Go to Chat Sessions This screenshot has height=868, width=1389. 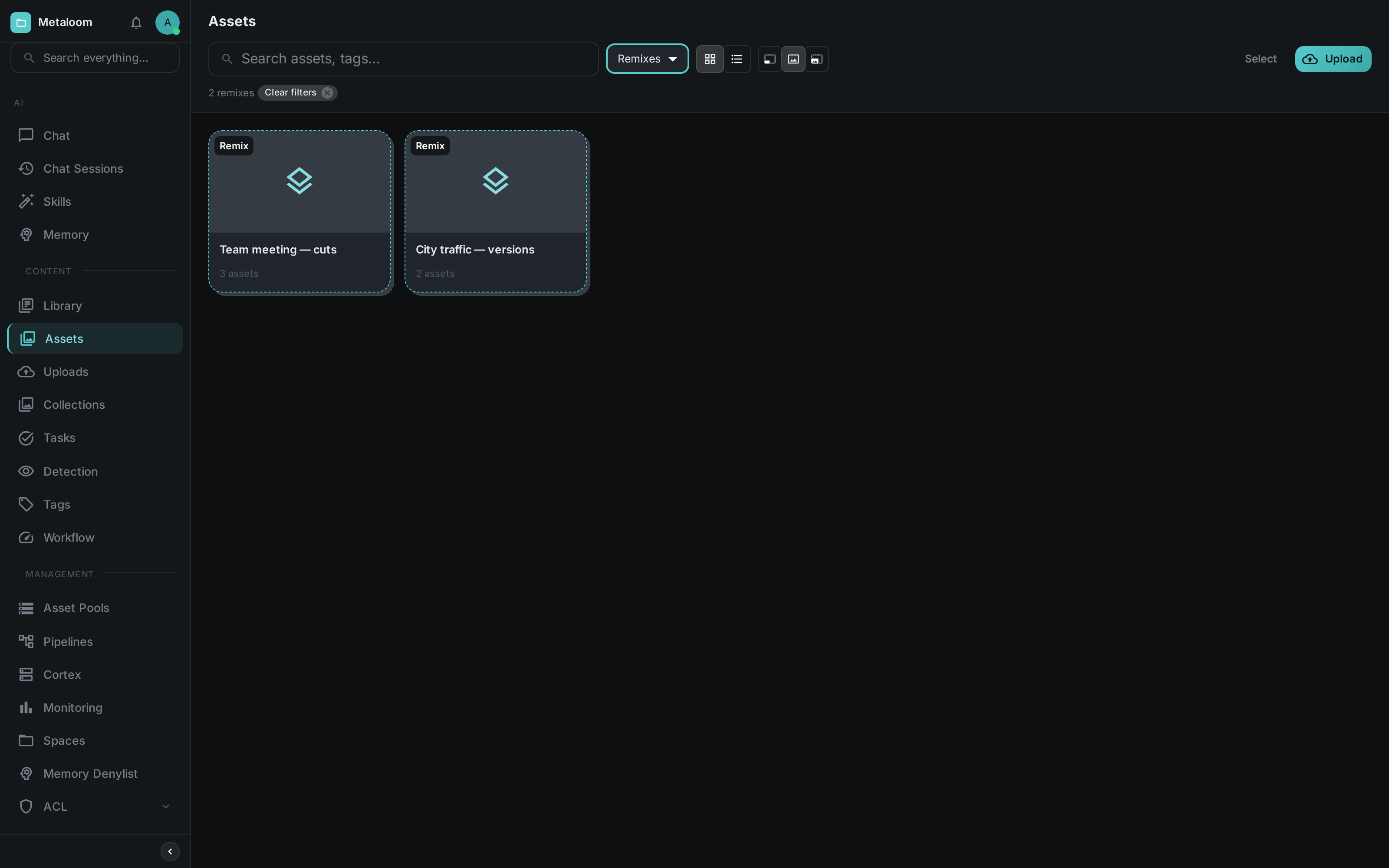pos(95,169)
